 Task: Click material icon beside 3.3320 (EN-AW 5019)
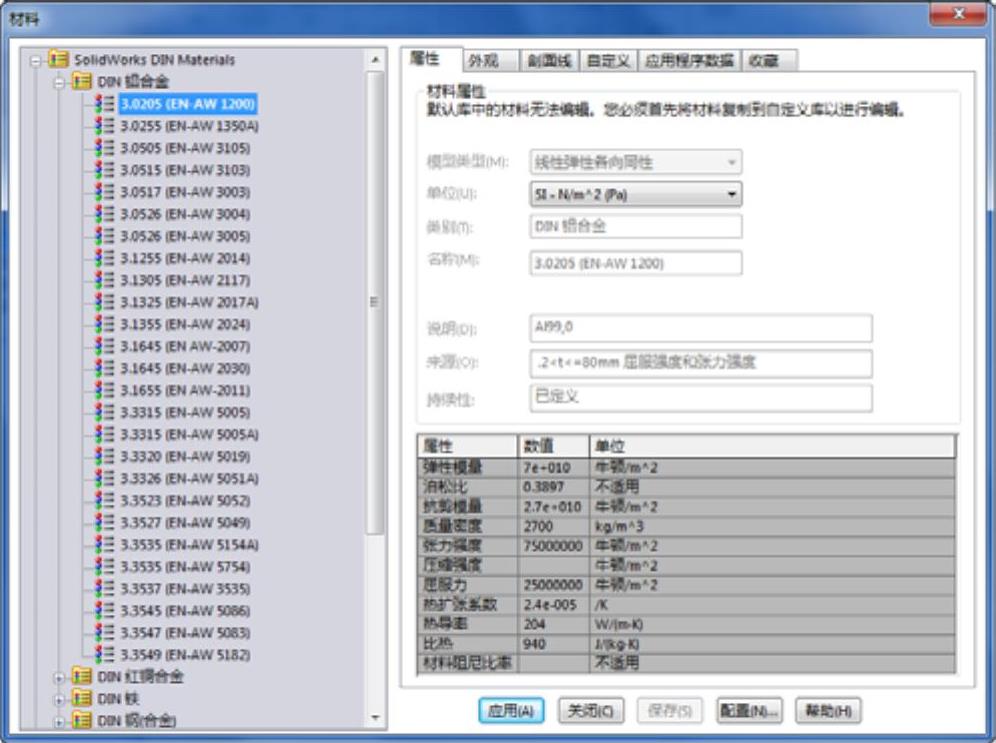pyautogui.click(x=105, y=456)
